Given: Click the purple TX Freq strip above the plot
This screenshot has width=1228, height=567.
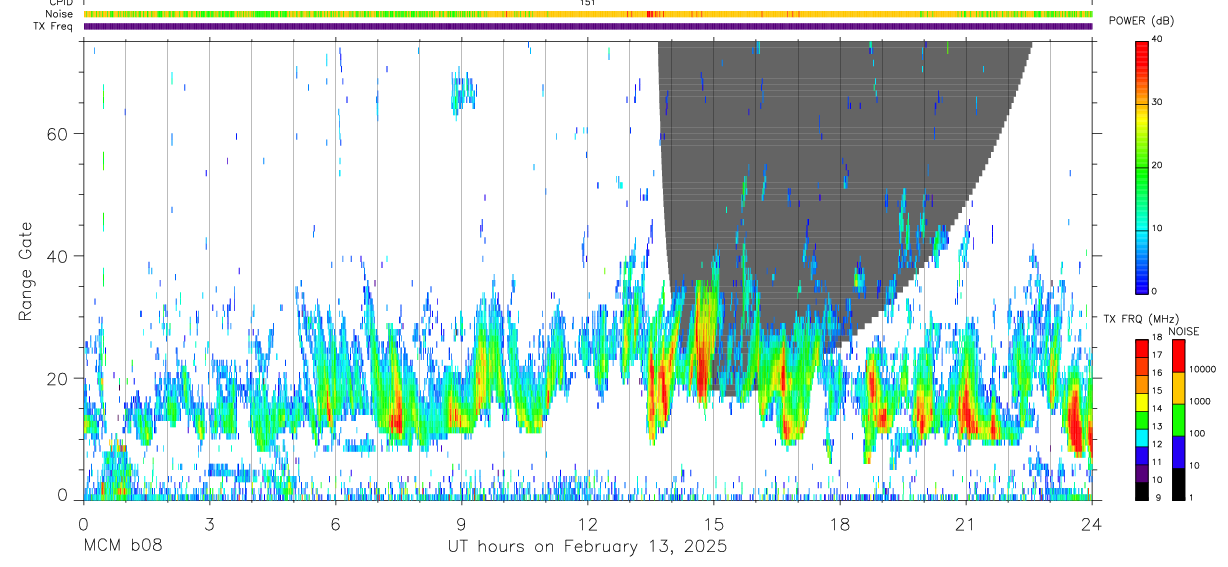Looking at the screenshot, I should [x=588, y=26].
